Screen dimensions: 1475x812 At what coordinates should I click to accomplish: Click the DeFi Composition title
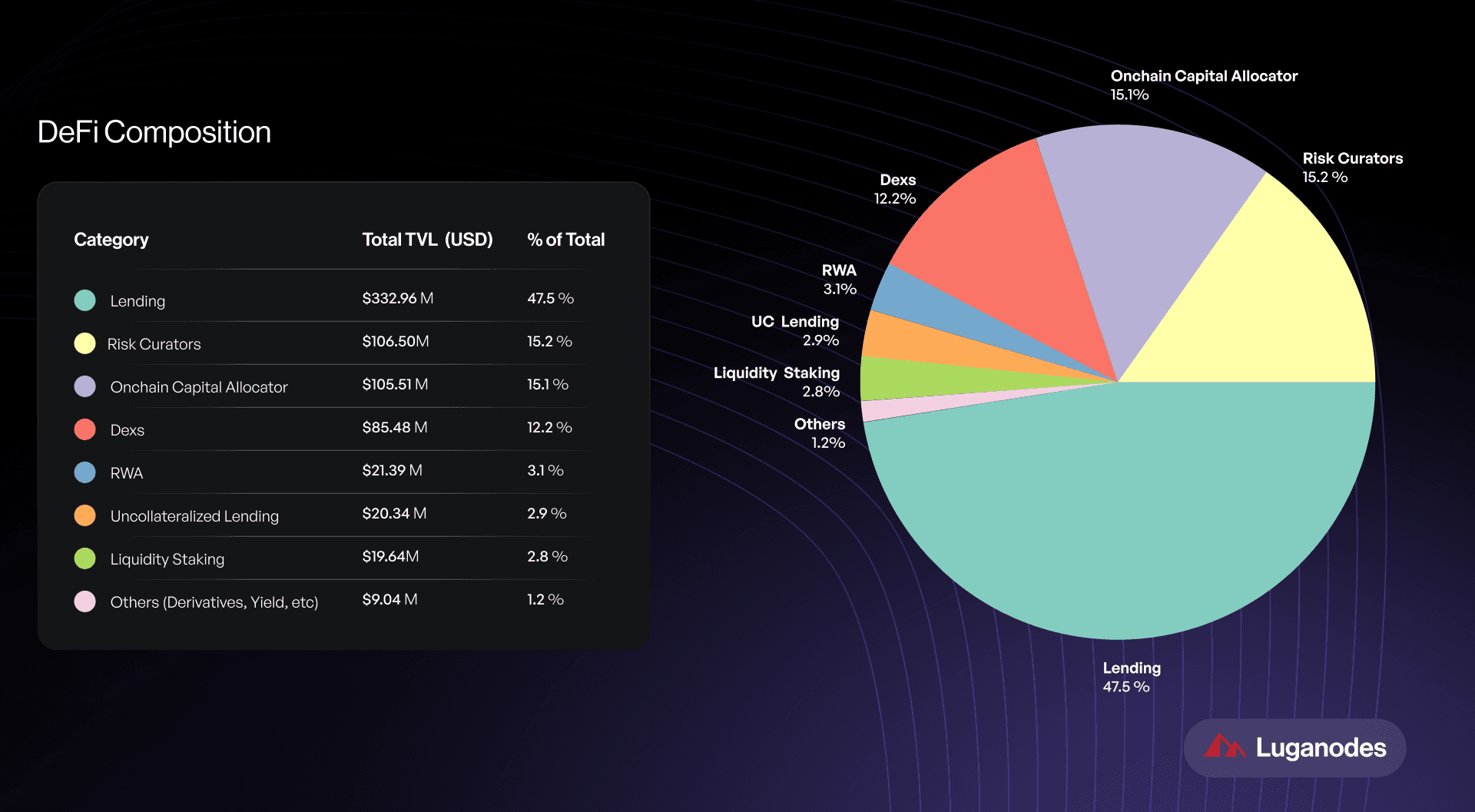pos(154,132)
